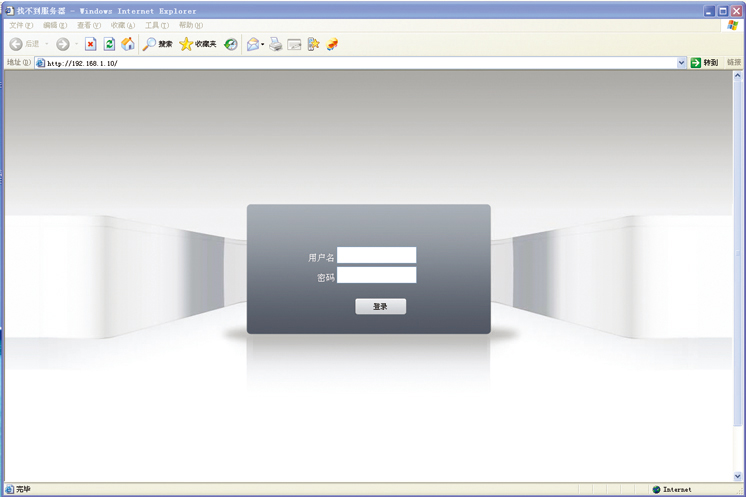Click the Print icon in toolbar
Viewport: 746px width, 497px height.
[275, 44]
